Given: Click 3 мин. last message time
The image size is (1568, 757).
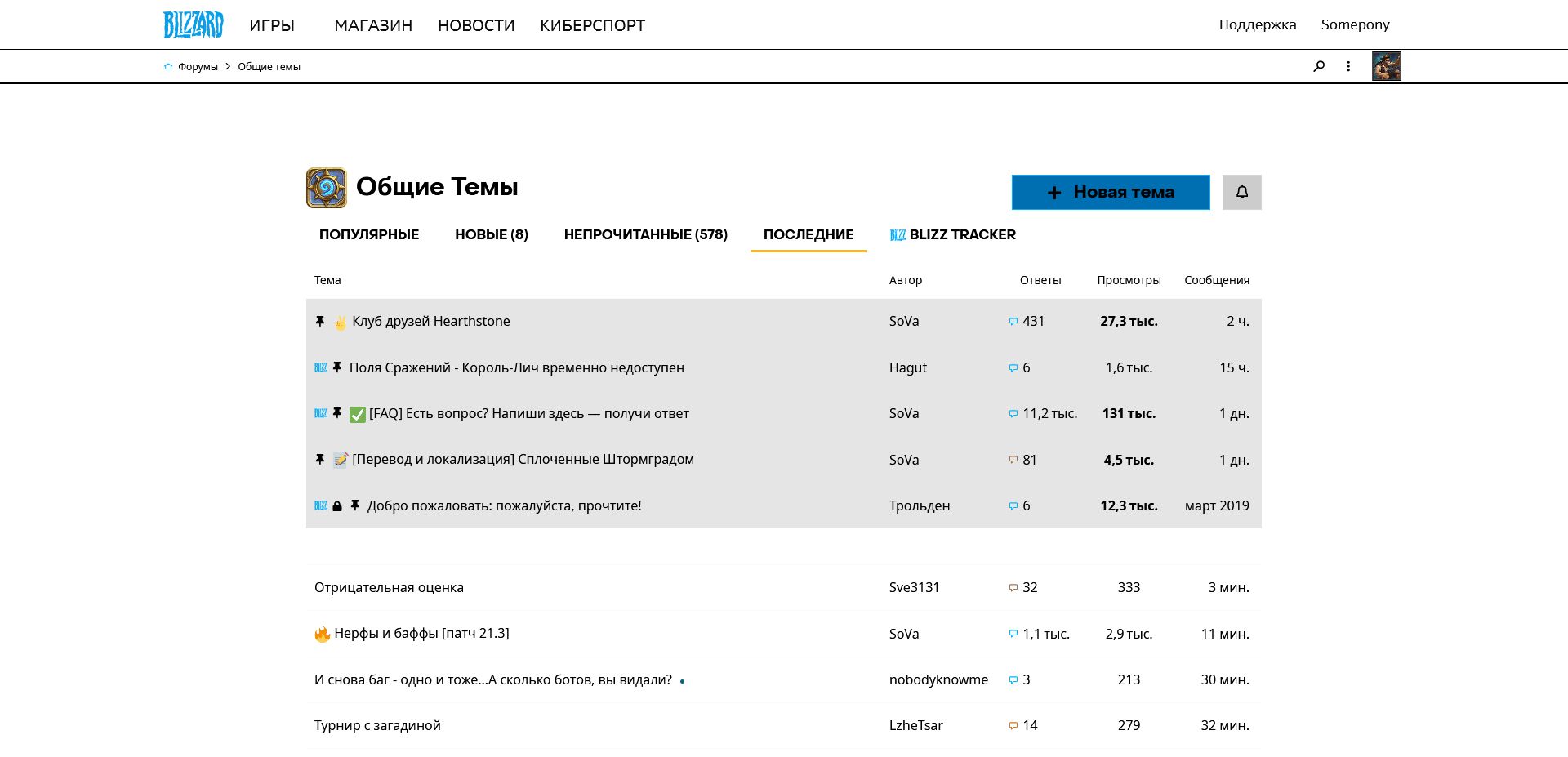Looking at the screenshot, I should point(1229,587).
